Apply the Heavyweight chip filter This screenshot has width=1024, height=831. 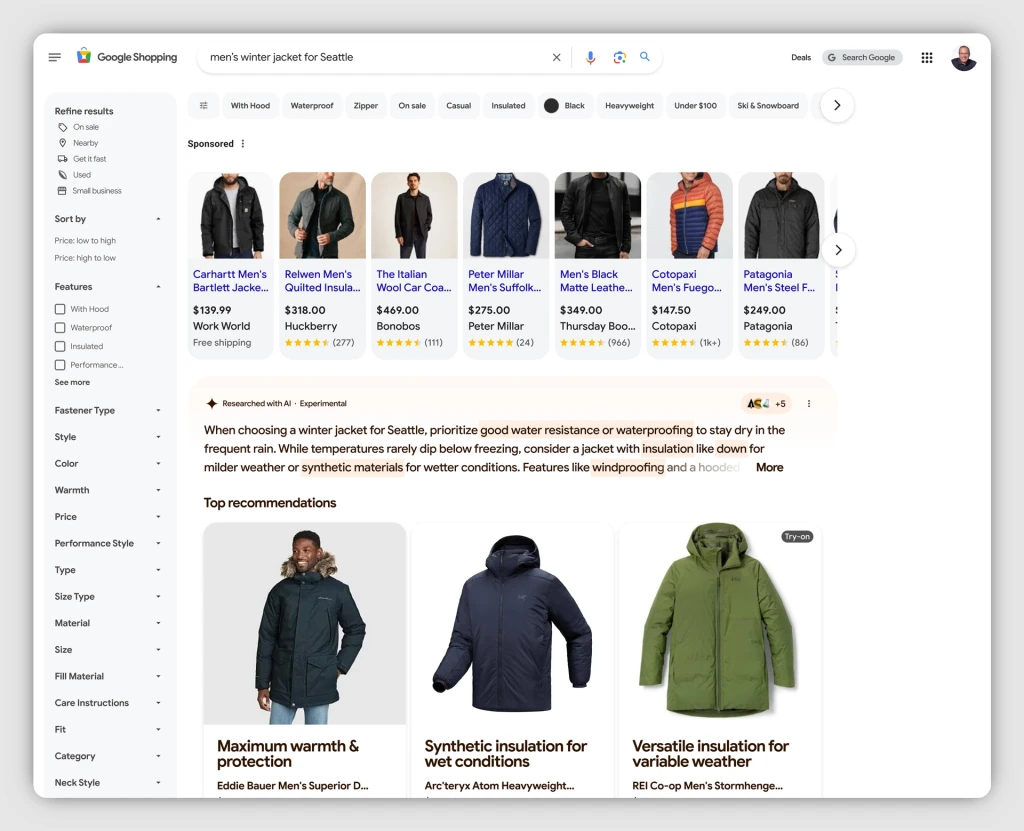coord(630,105)
